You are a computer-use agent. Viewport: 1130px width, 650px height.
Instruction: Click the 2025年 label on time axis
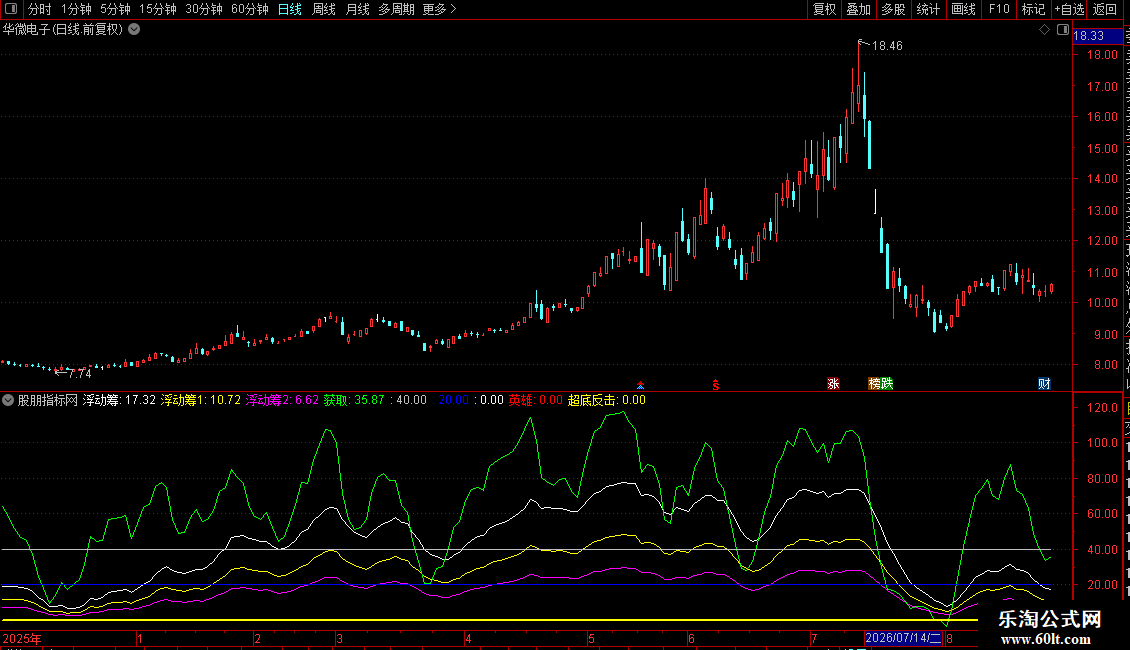22,639
